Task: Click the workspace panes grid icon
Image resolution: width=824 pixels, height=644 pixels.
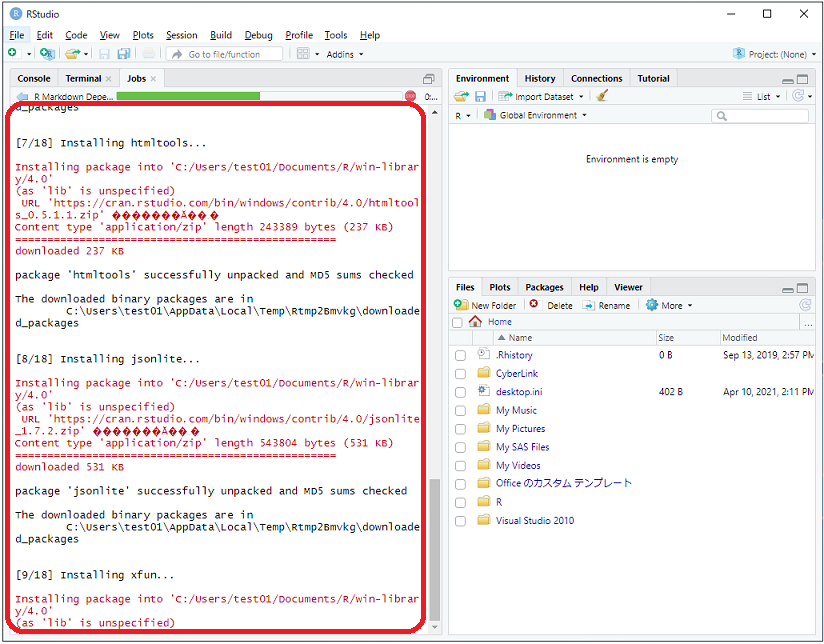Action: (x=303, y=54)
